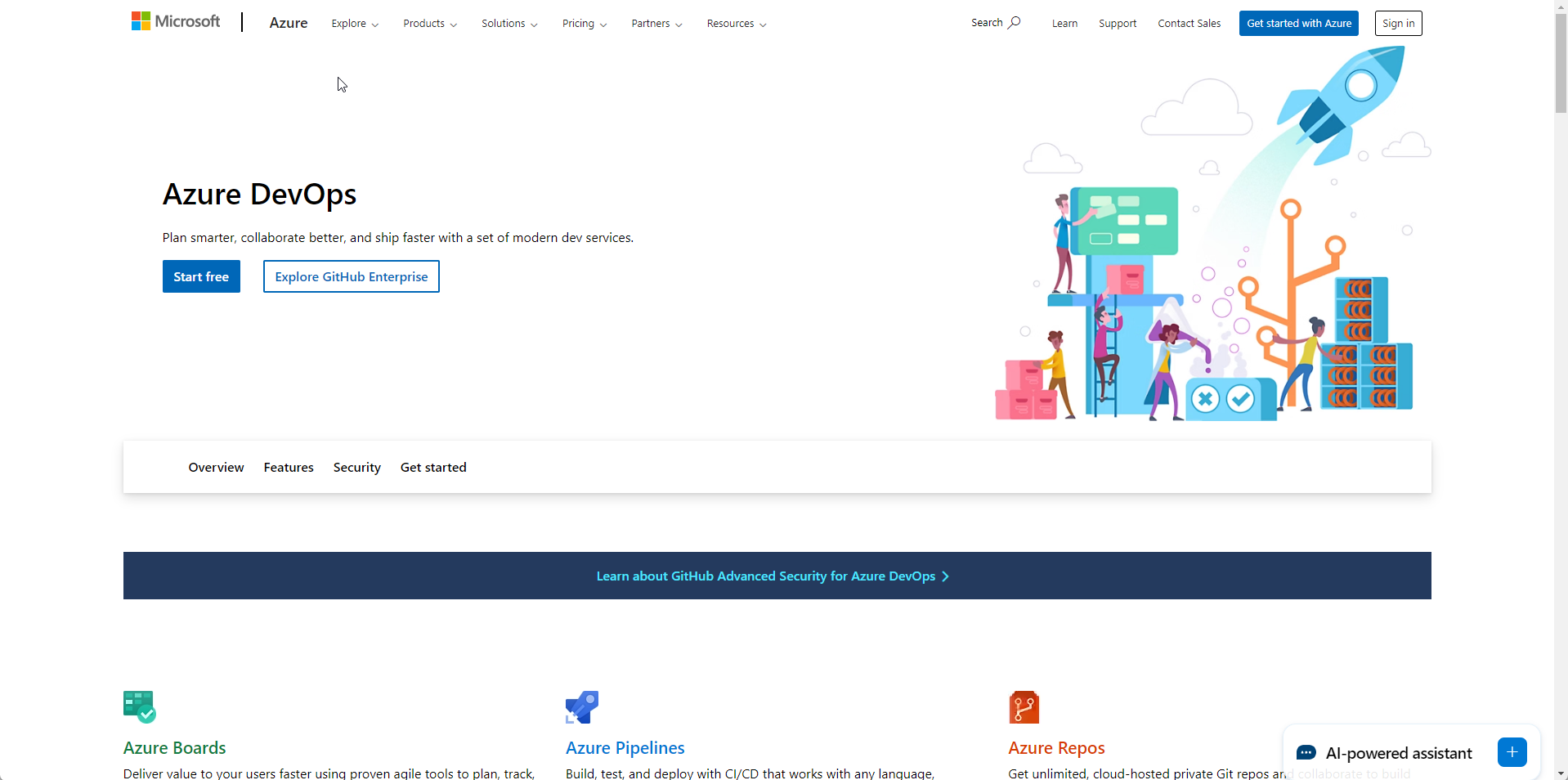Select the Features tab

tap(288, 467)
